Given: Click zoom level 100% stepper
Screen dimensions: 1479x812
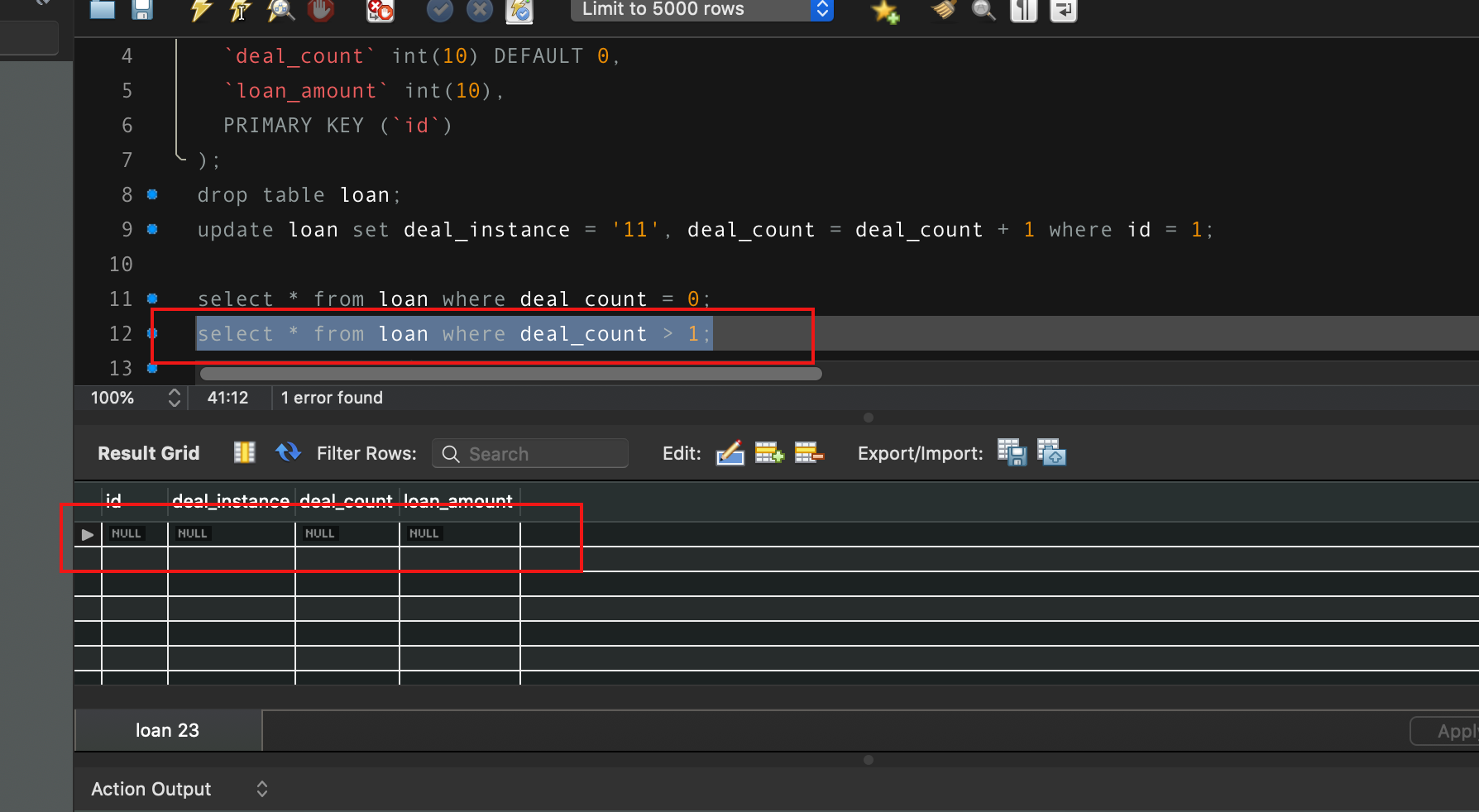Looking at the screenshot, I should (174, 398).
